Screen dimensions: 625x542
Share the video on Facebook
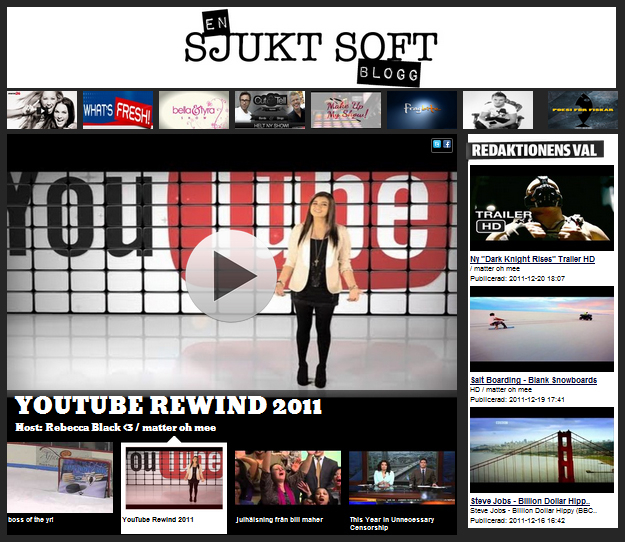point(447,145)
